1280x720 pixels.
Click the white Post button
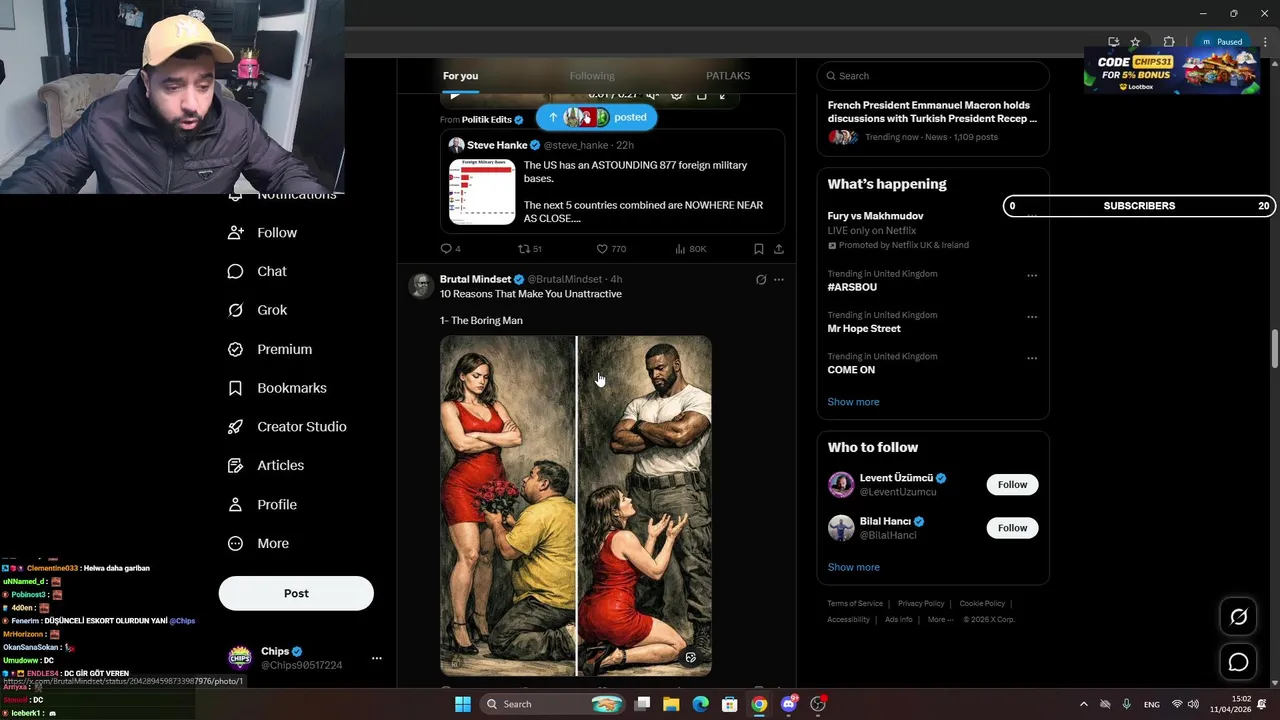click(x=296, y=593)
